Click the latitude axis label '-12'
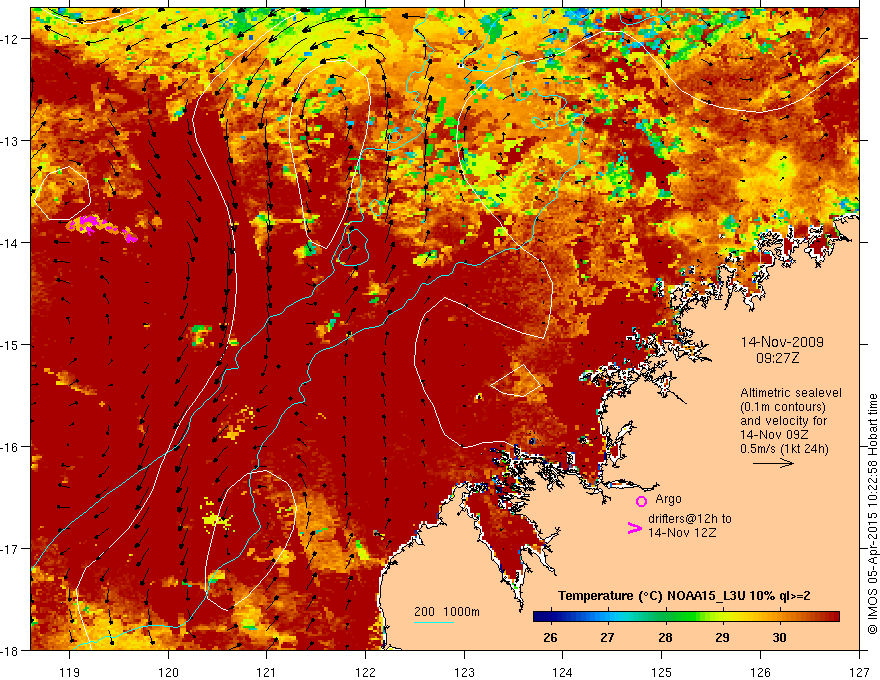The height and width of the screenshot is (680, 880). click(10, 39)
